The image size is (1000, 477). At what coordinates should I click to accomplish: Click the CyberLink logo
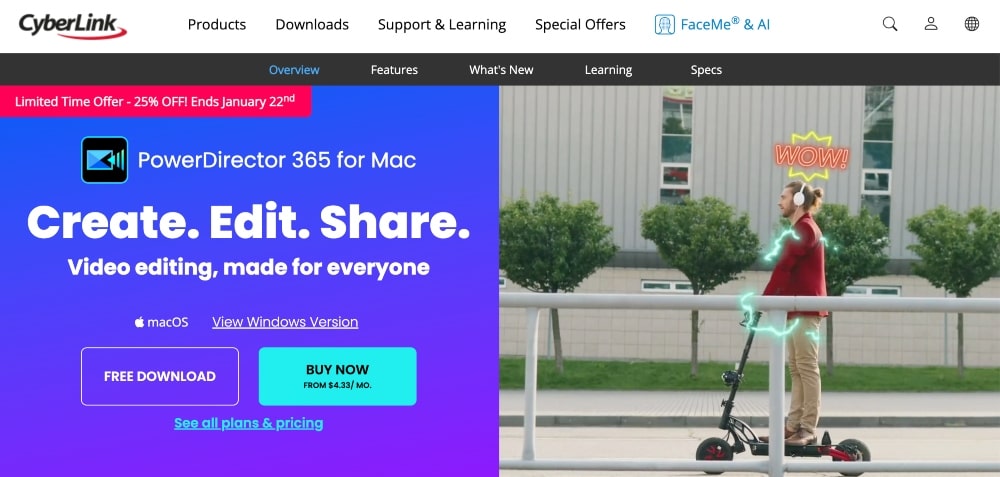pyautogui.click(x=72, y=26)
